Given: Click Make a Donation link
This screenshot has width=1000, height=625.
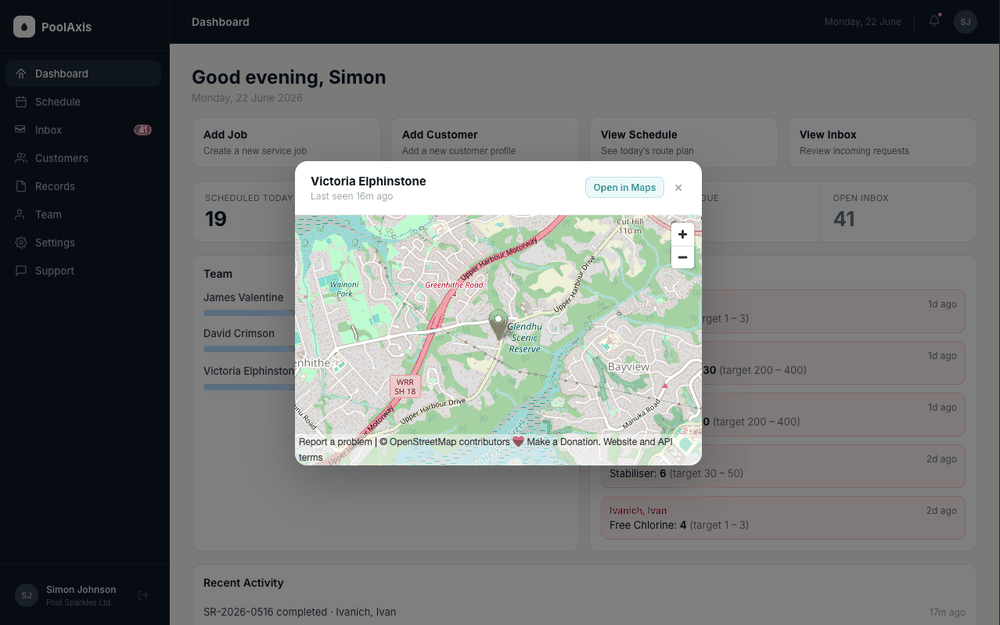Looking at the screenshot, I should point(563,441).
